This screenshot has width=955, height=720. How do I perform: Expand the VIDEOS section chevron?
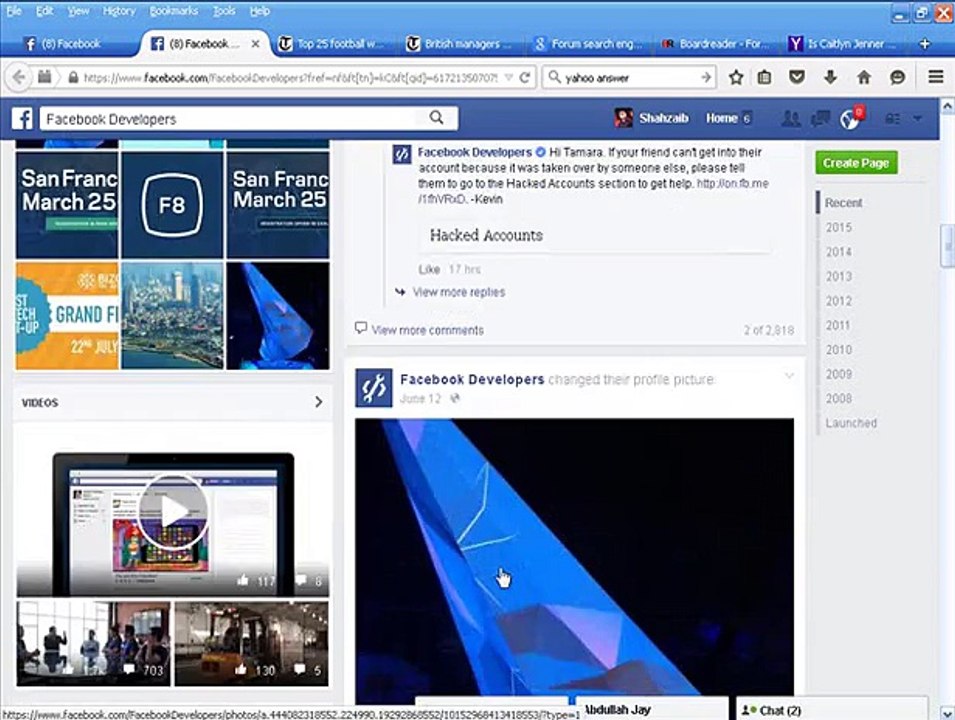tap(319, 402)
